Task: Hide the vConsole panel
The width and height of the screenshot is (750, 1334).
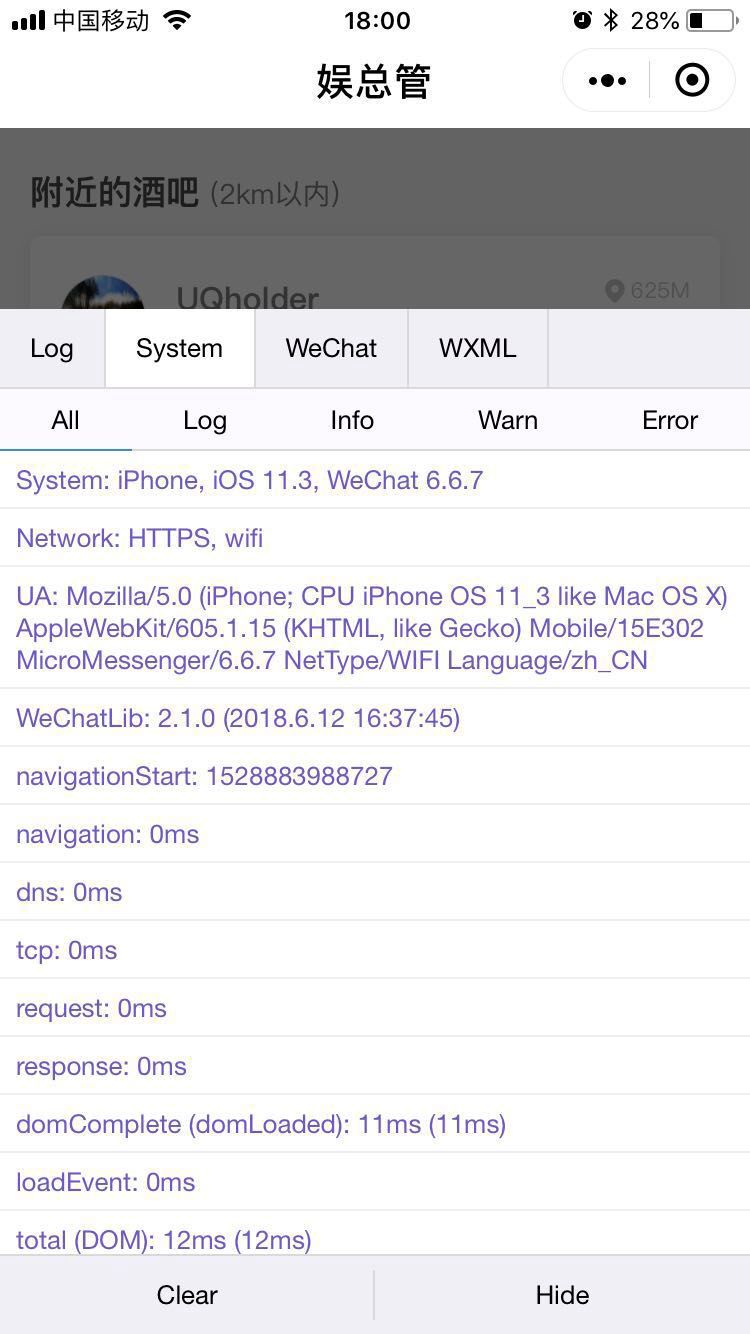Action: pyautogui.click(x=562, y=1295)
